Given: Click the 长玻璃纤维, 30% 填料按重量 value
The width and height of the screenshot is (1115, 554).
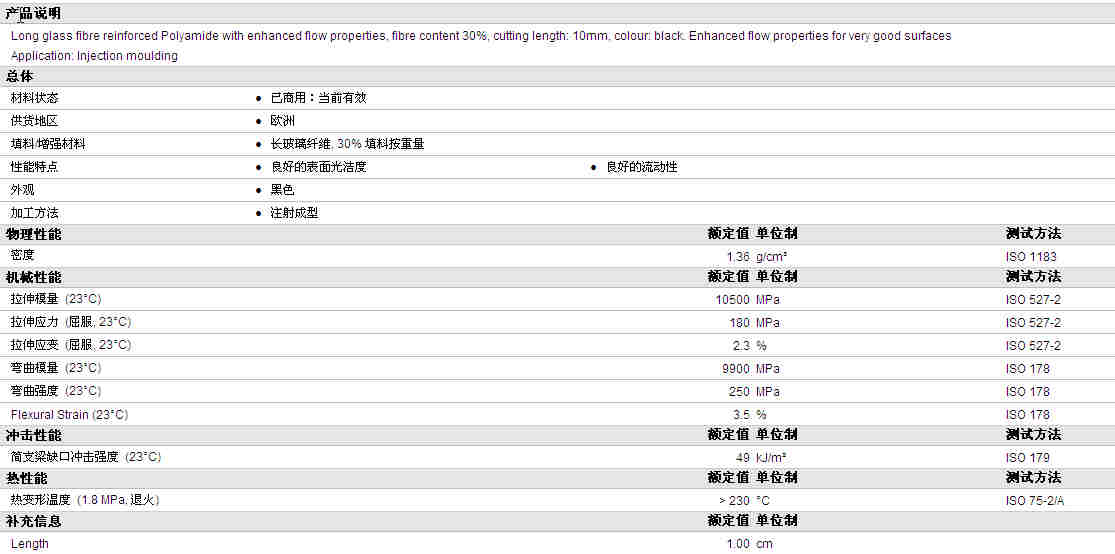Looking at the screenshot, I should click(x=348, y=144).
